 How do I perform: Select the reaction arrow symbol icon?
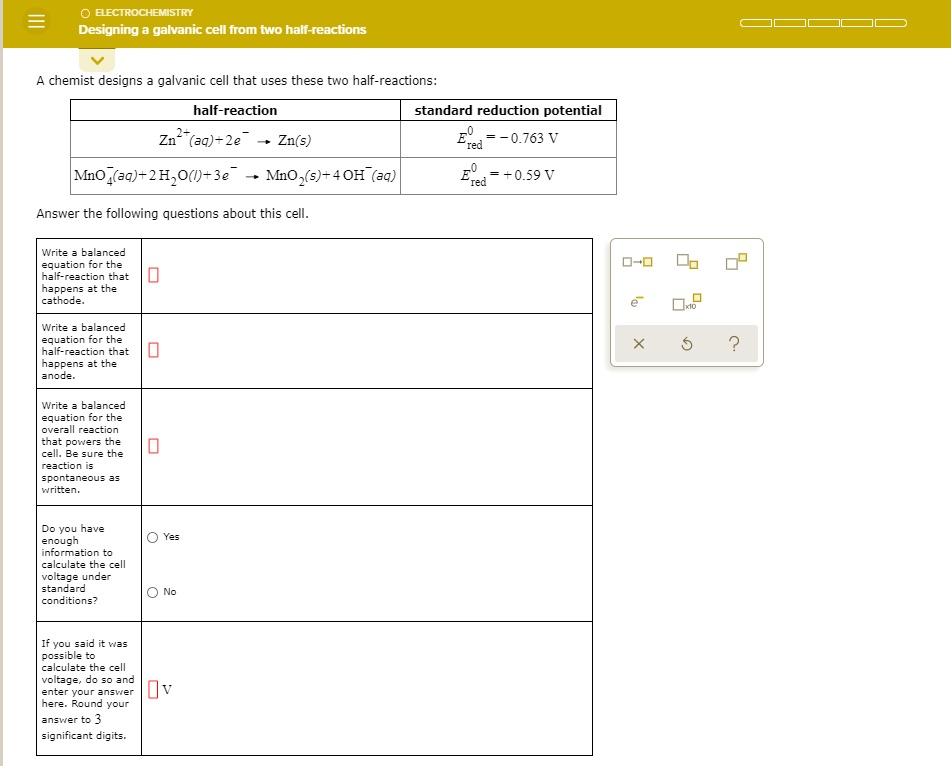[638, 261]
